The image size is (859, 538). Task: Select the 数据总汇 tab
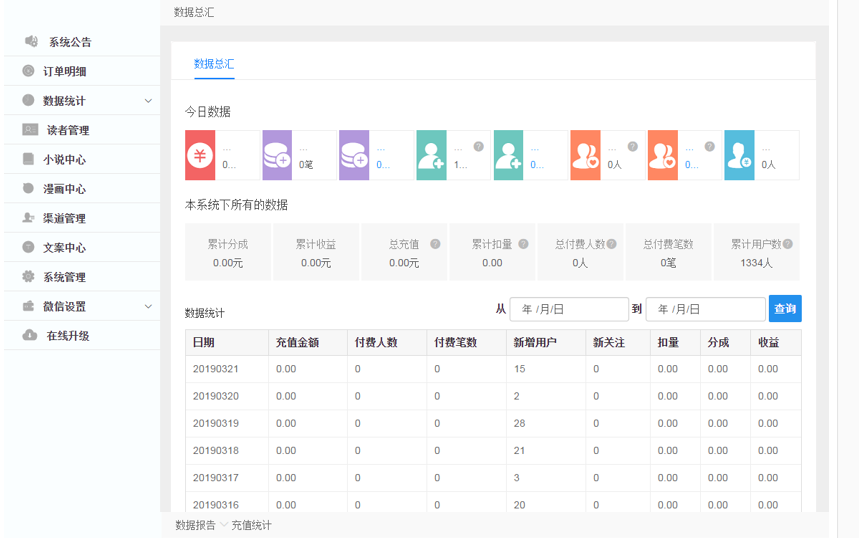214,63
